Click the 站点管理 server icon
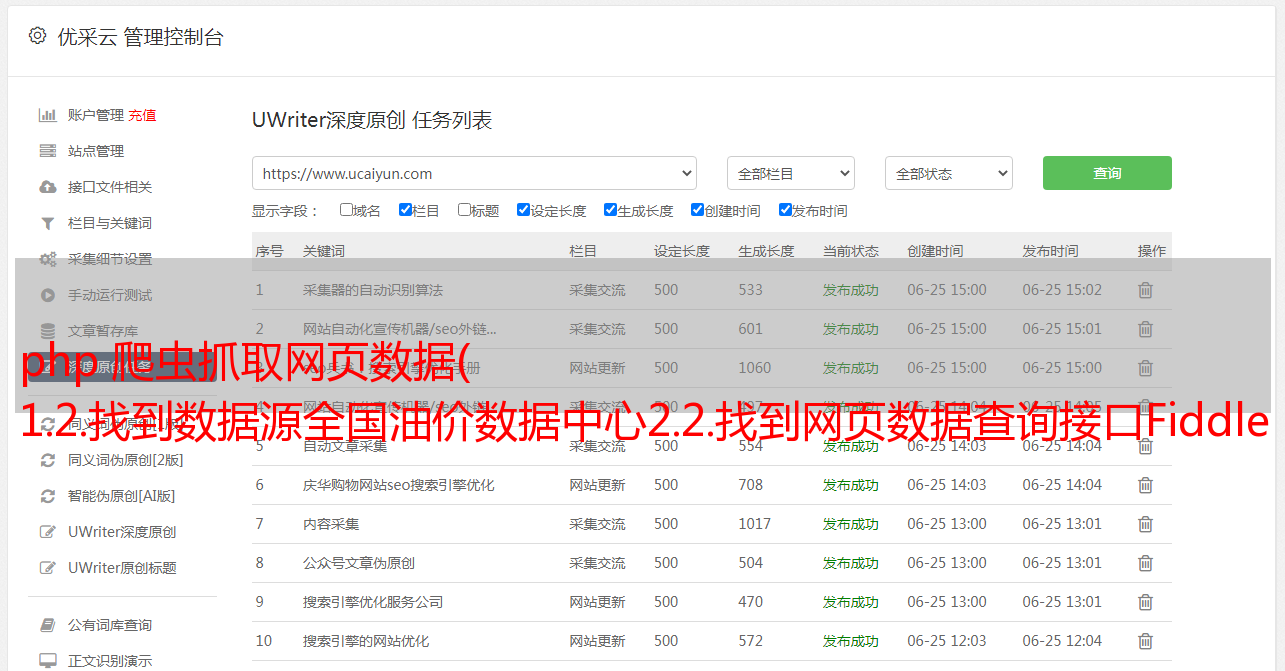The width and height of the screenshot is (1285, 671). [47, 151]
